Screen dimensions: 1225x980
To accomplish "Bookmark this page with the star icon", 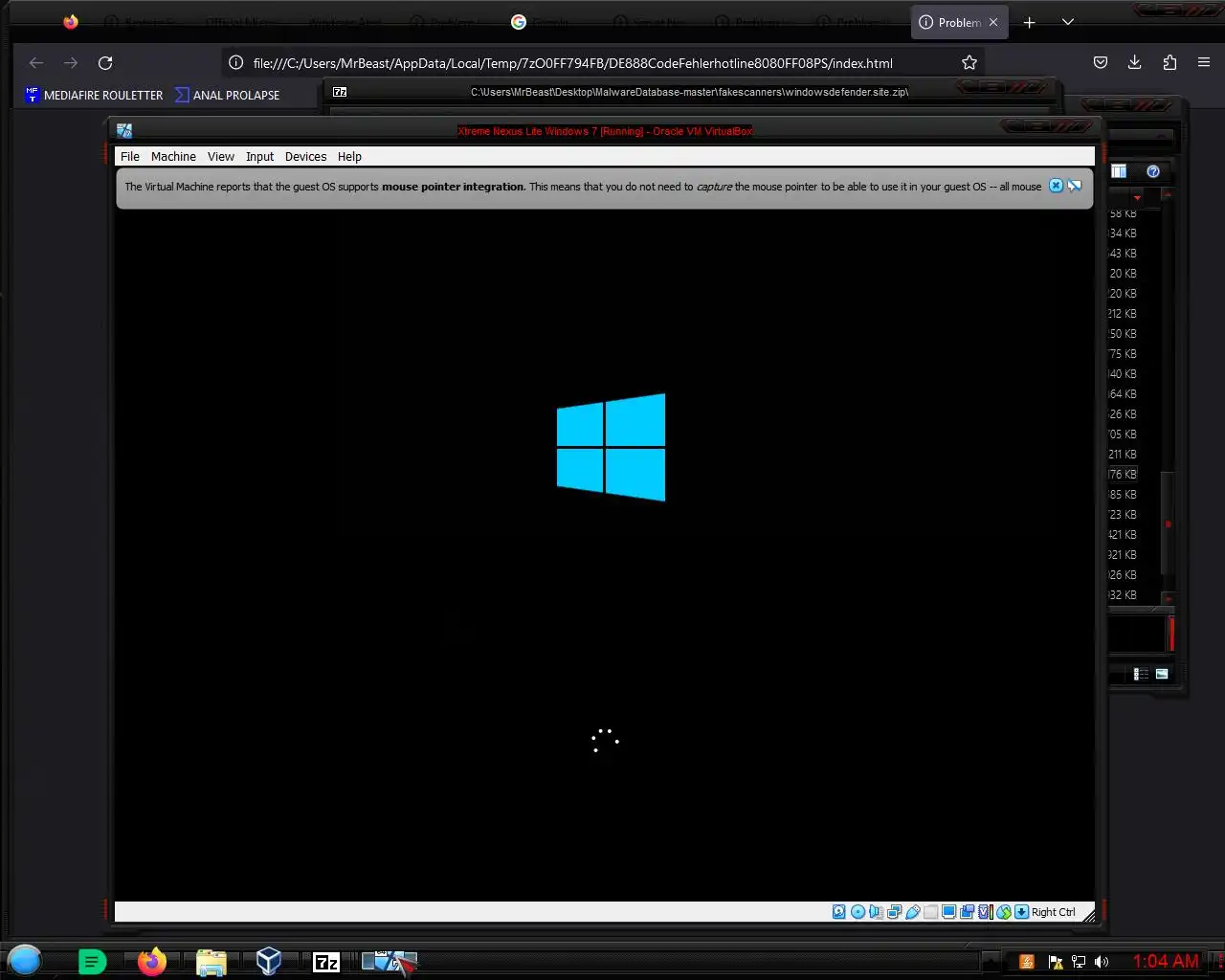I will pyautogui.click(x=969, y=62).
